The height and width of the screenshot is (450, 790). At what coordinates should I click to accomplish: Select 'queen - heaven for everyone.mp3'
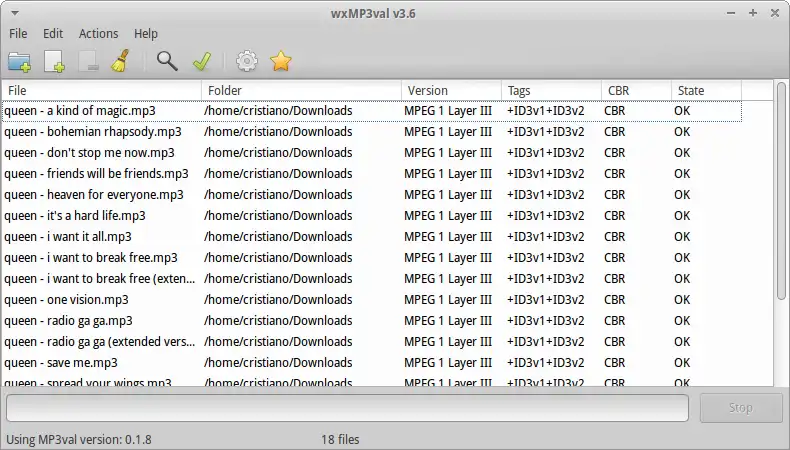click(94, 195)
